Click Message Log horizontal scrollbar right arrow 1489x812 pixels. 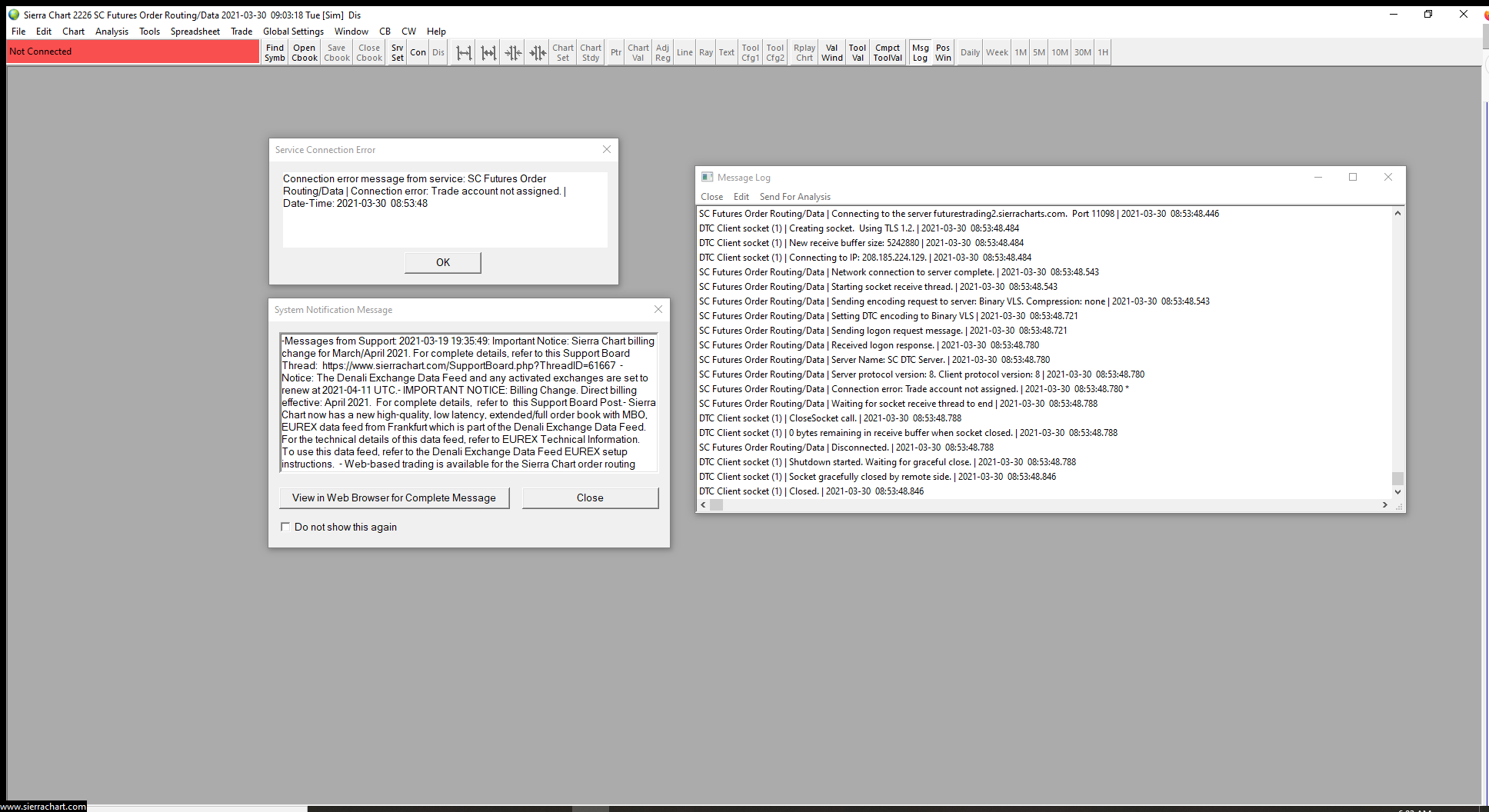coord(1385,505)
